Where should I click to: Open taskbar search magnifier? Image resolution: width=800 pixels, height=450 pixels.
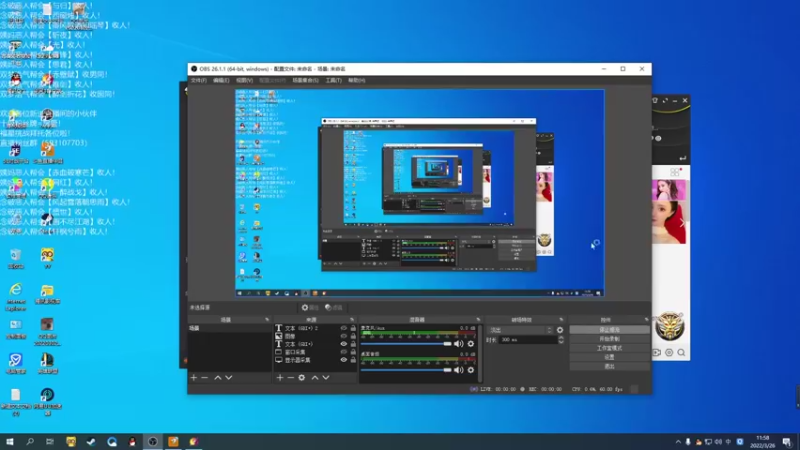coord(30,442)
